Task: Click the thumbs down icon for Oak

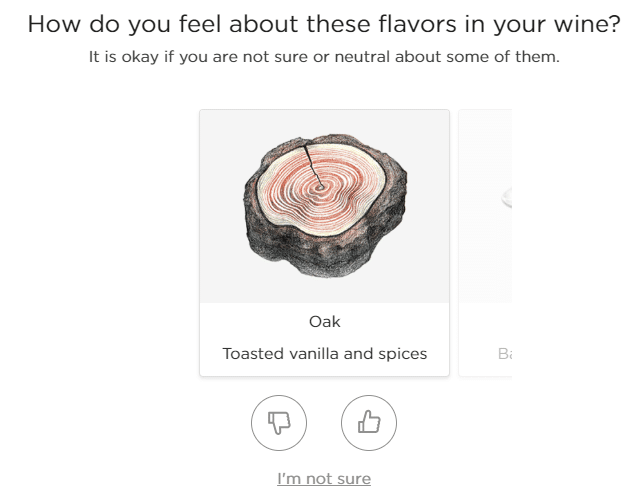Action: tap(279, 423)
